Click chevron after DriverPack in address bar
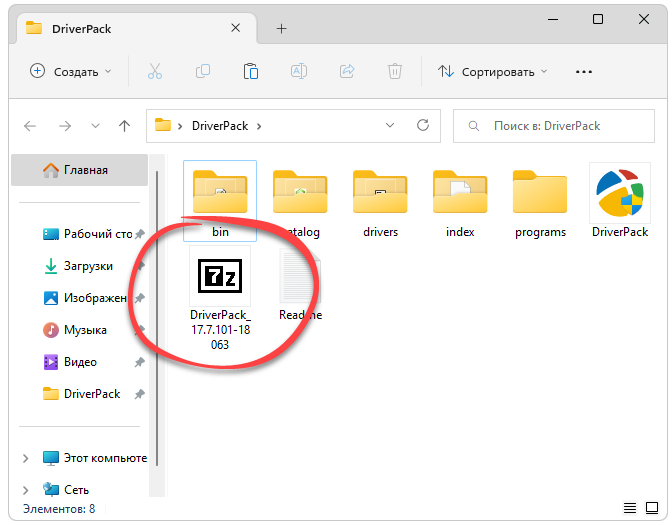This screenshot has width=672, height=525. (x=259, y=126)
